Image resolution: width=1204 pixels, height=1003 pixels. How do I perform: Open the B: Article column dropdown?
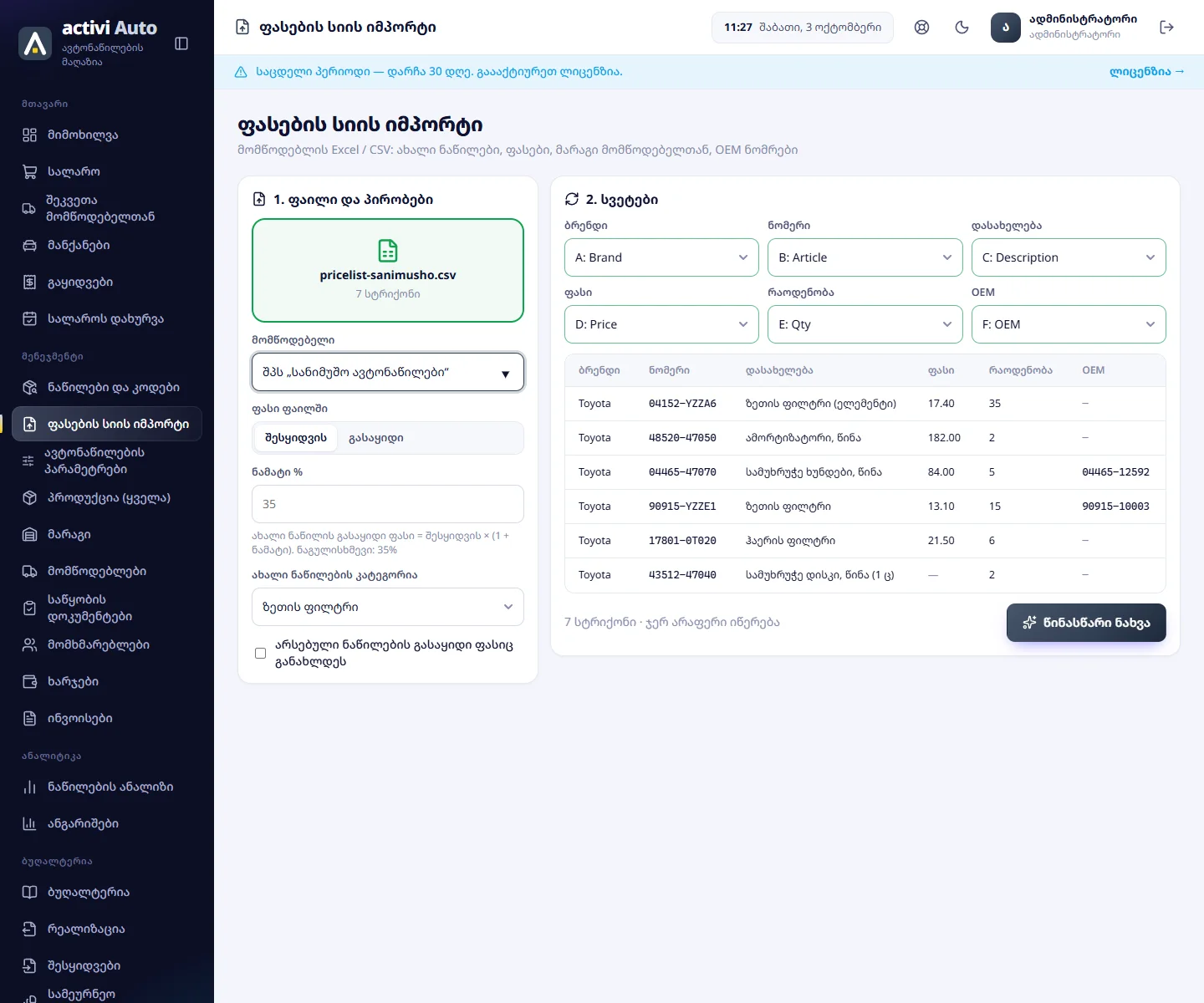coord(865,257)
